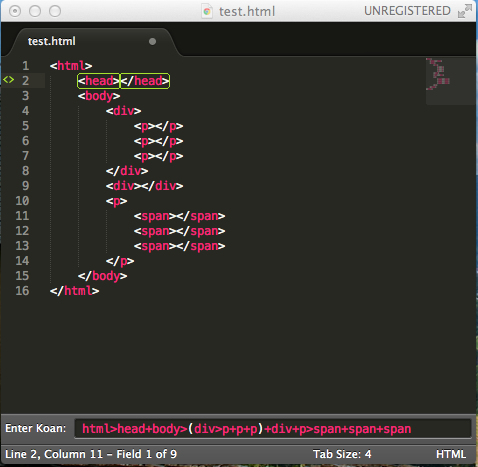Click line number 16 in the gutter
Image resolution: width=478 pixels, height=467 pixels.
click(x=22, y=291)
